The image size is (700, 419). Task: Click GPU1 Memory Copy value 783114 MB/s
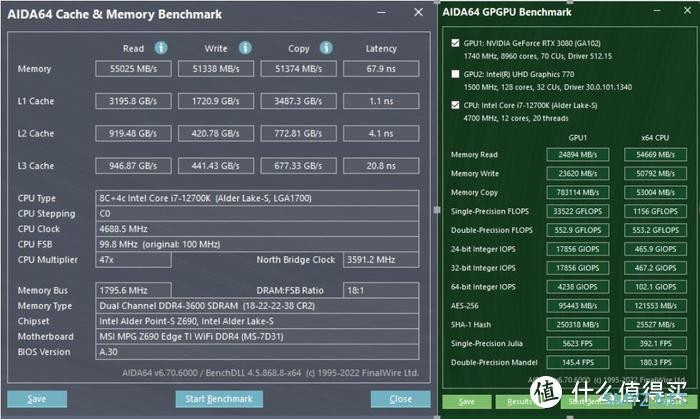coord(578,192)
